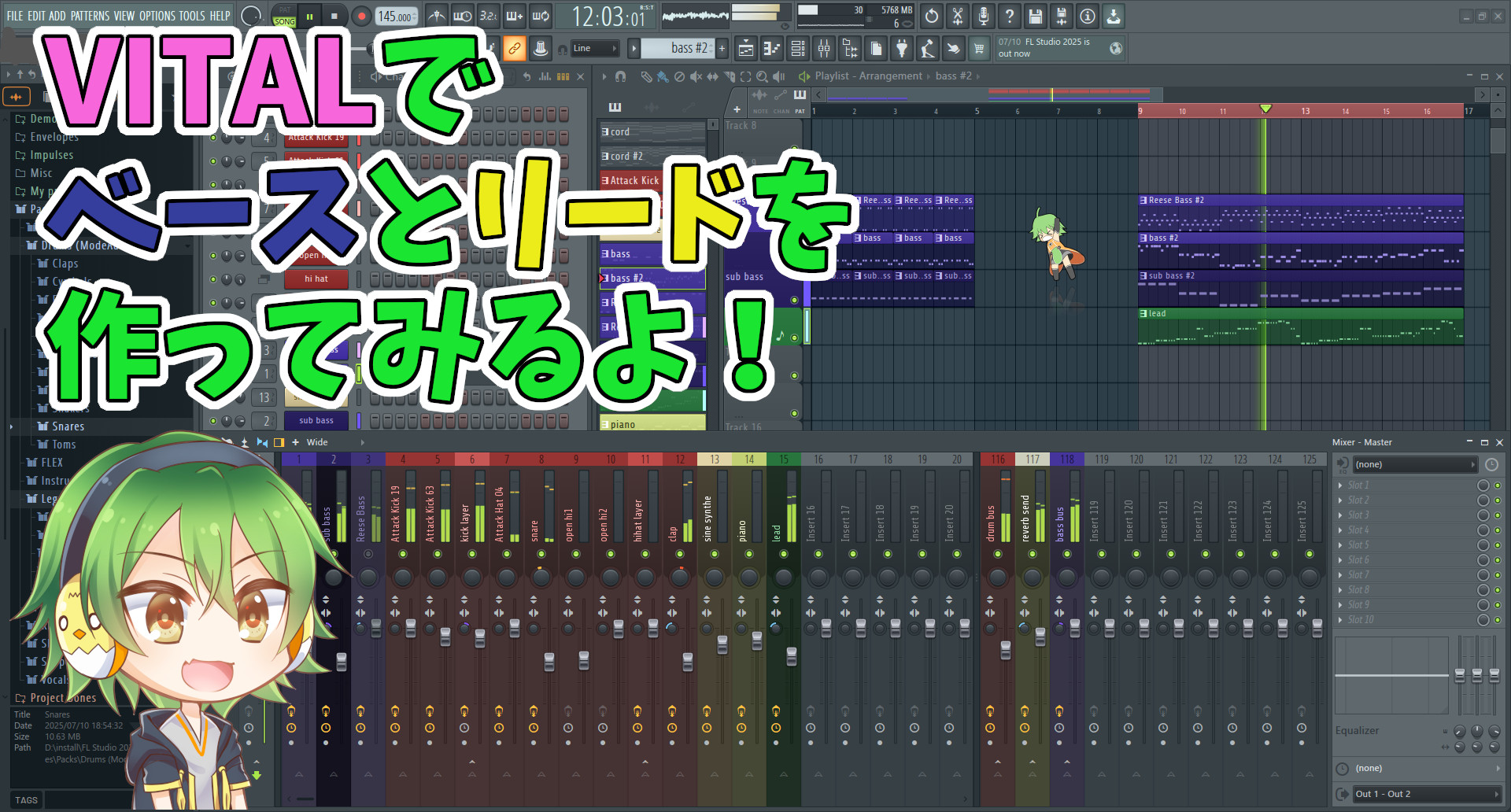Show the channel rack view icon
1511x812 pixels.
point(798,49)
